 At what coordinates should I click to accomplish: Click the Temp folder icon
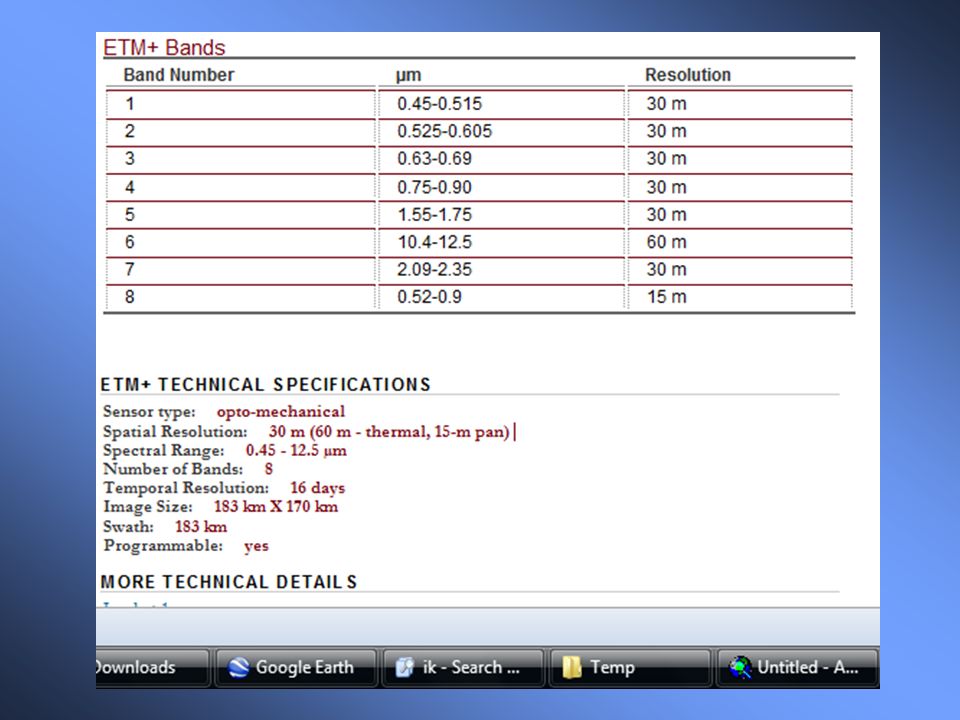pyautogui.click(x=572, y=667)
